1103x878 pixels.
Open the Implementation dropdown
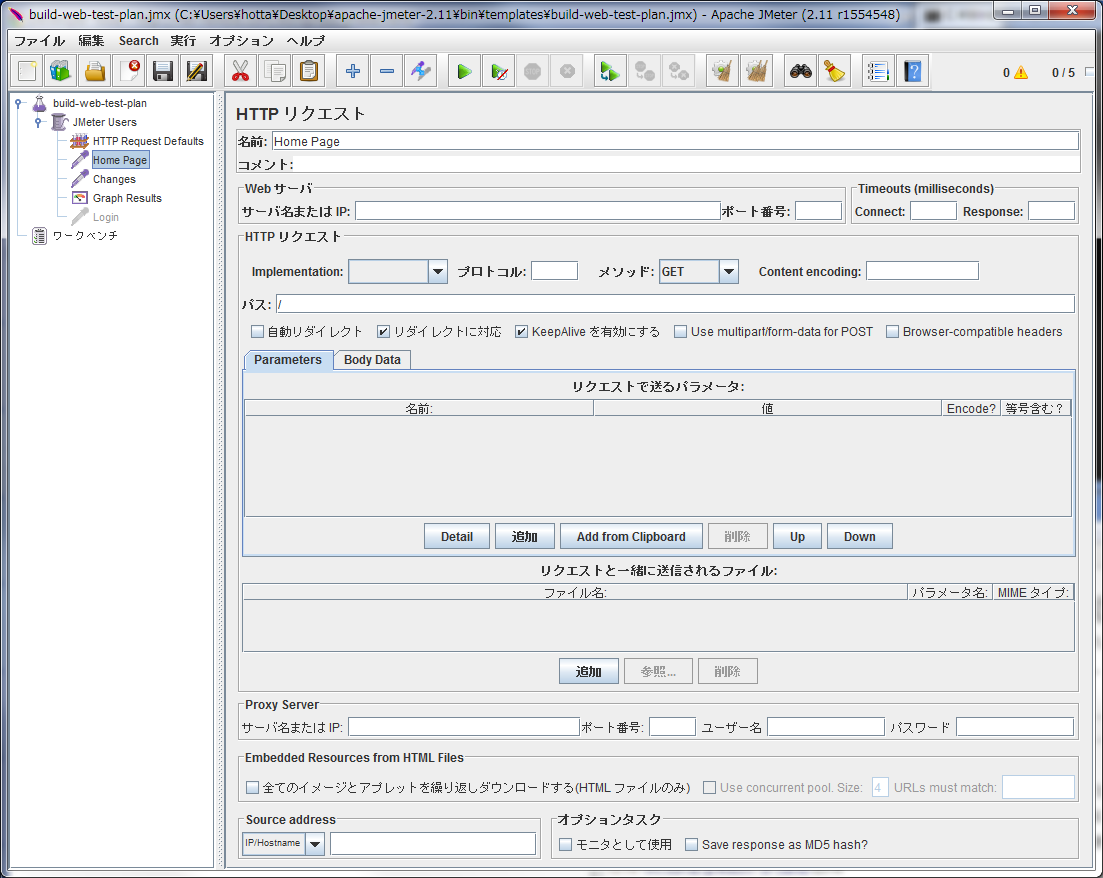(x=438, y=272)
